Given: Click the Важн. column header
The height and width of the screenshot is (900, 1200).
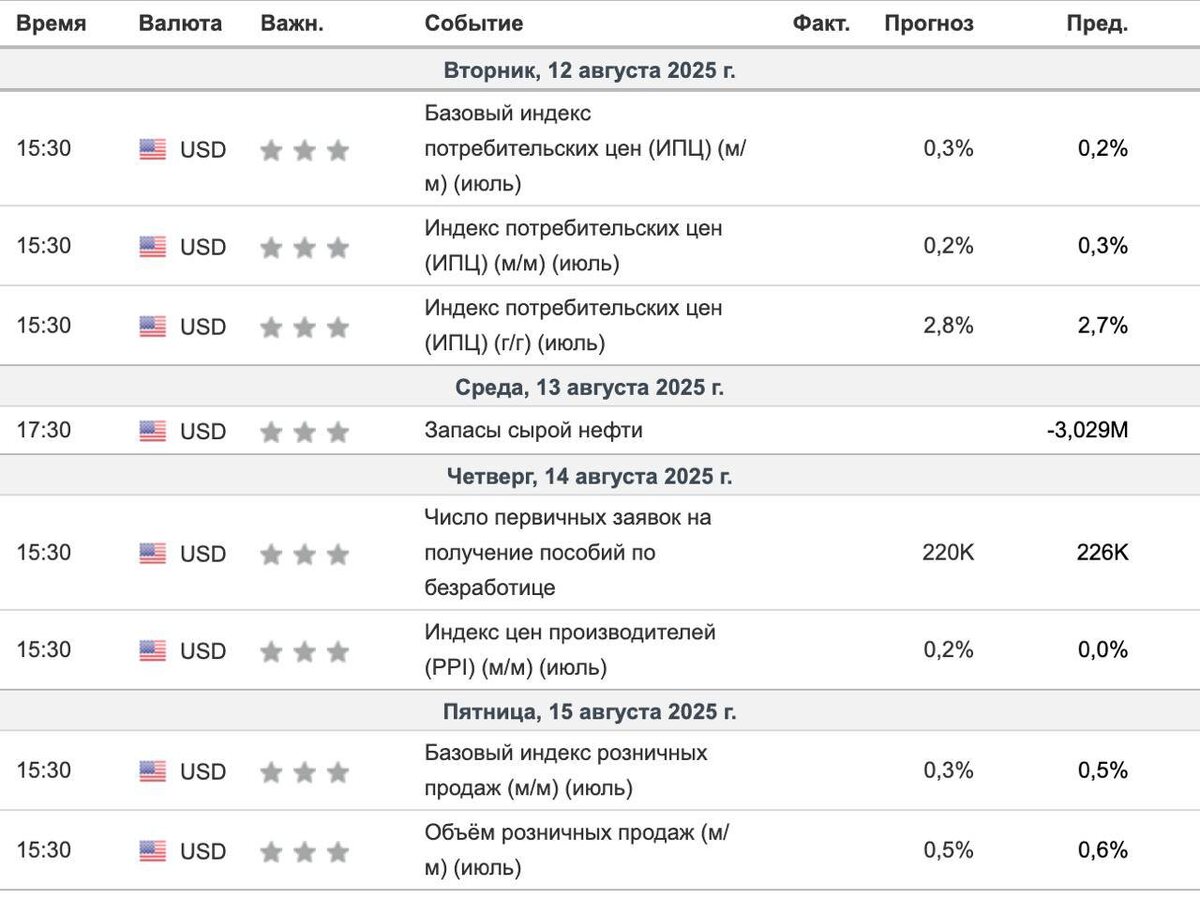Looking at the screenshot, I should point(292,24).
